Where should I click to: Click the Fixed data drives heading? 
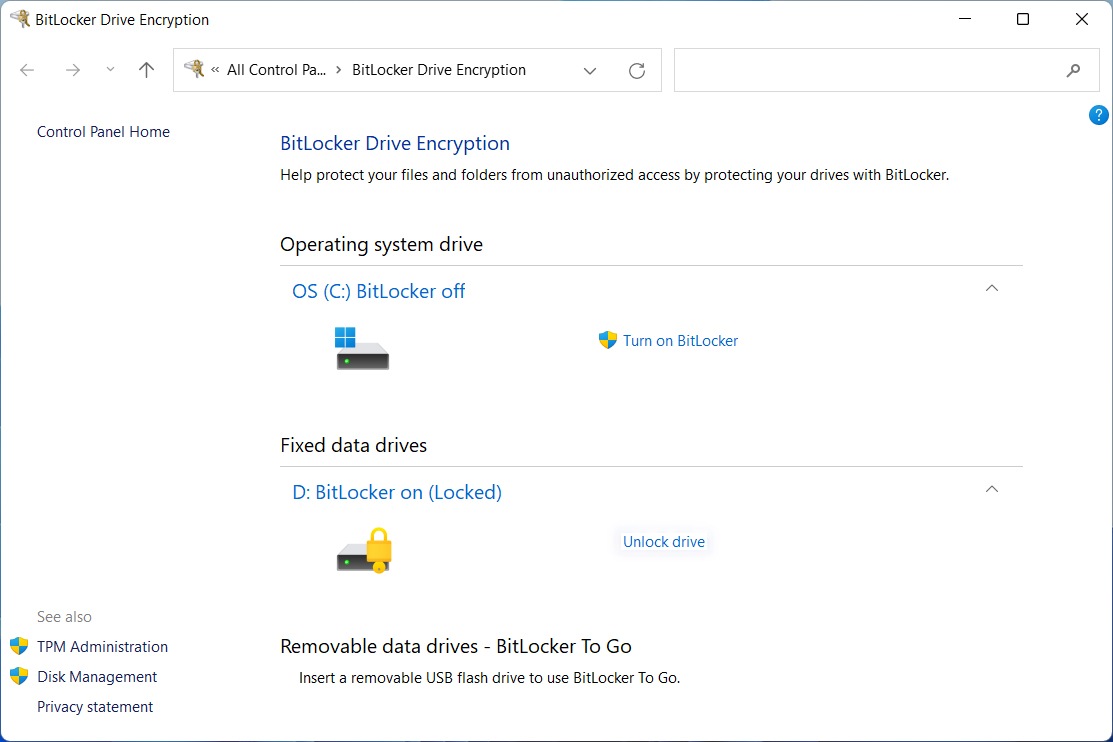pyautogui.click(x=353, y=445)
